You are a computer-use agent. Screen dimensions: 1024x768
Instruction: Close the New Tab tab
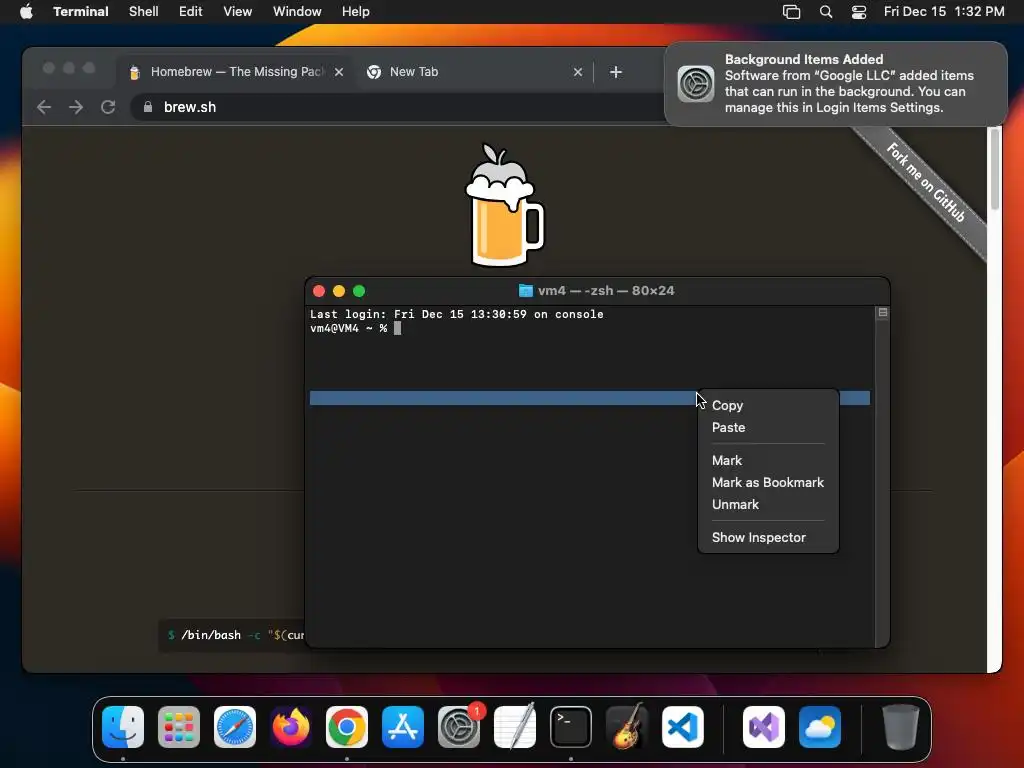pos(578,72)
